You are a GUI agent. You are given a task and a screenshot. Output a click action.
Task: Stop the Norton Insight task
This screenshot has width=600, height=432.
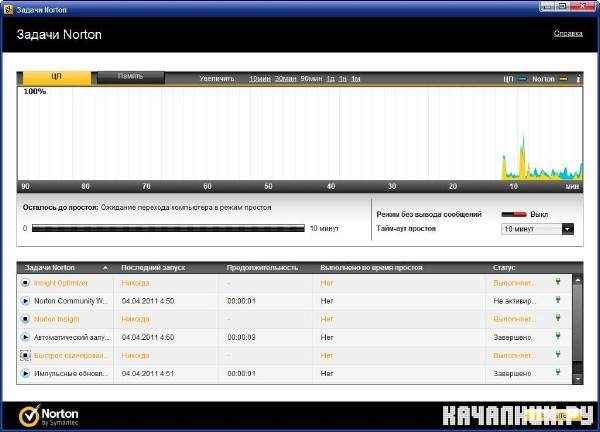[25, 319]
